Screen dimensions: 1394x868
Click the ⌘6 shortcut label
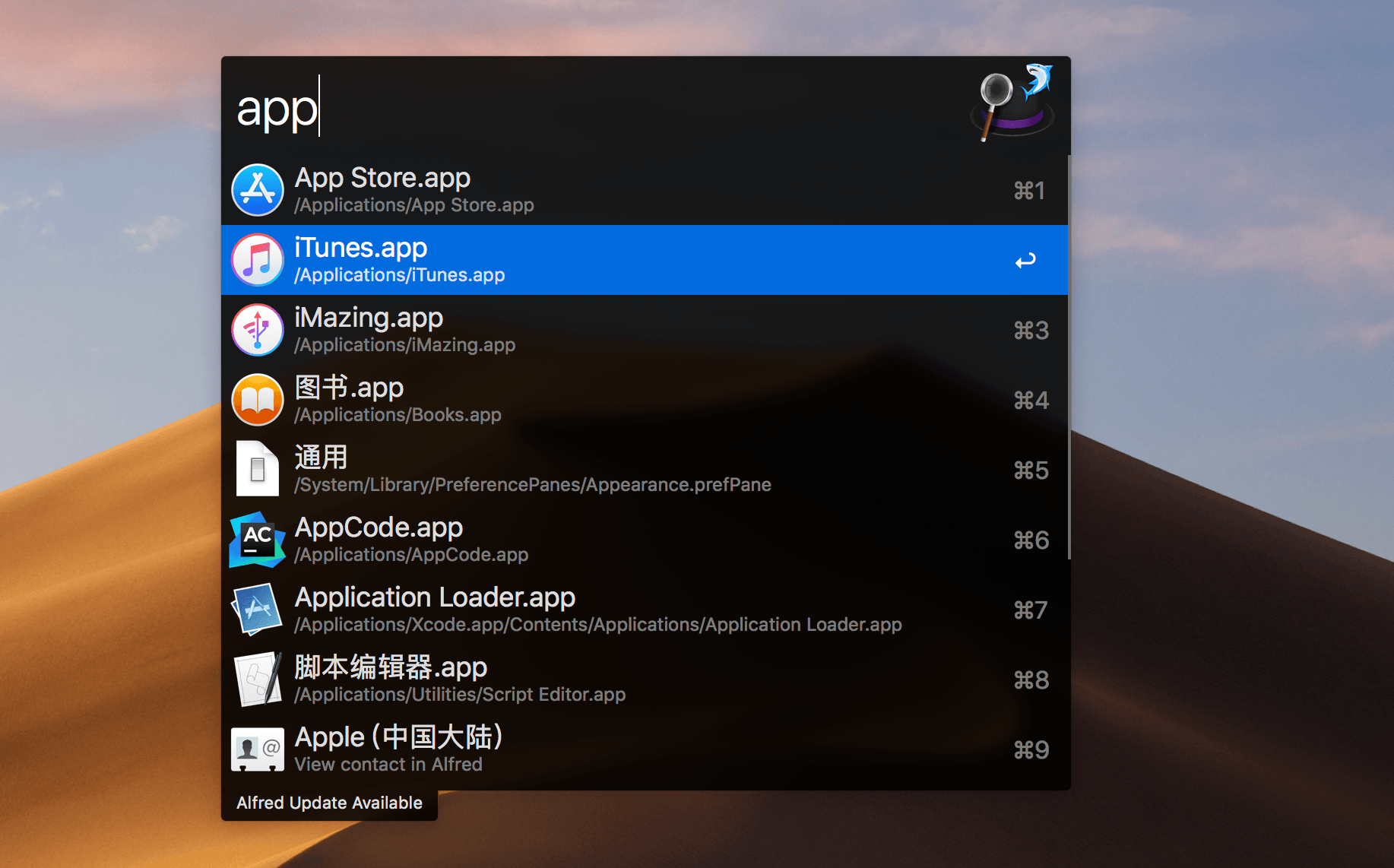pos(1031,540)
